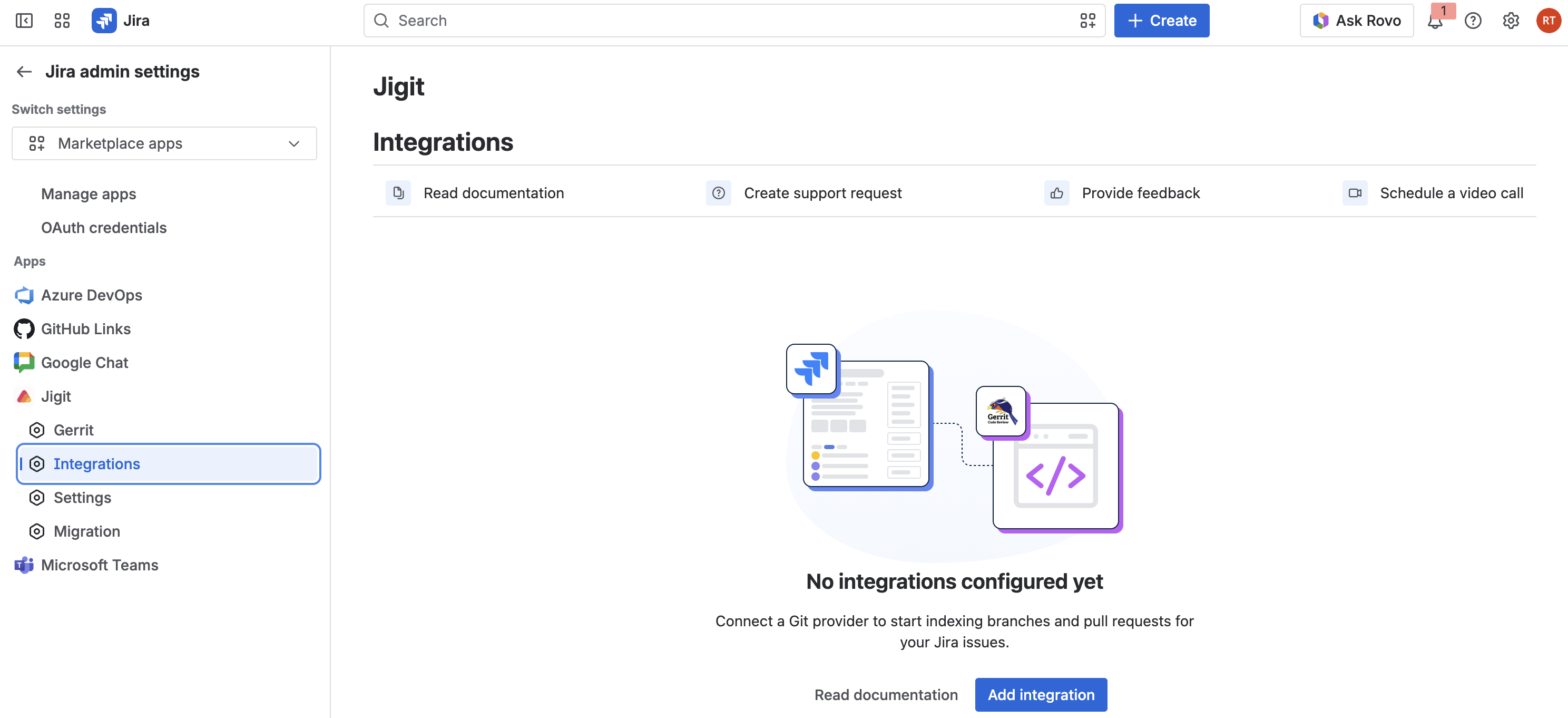1568x718 pixels.
Task: Open the search apps filter icon in the search bar
Action: pyautogui.click(x=1087, y=21)
